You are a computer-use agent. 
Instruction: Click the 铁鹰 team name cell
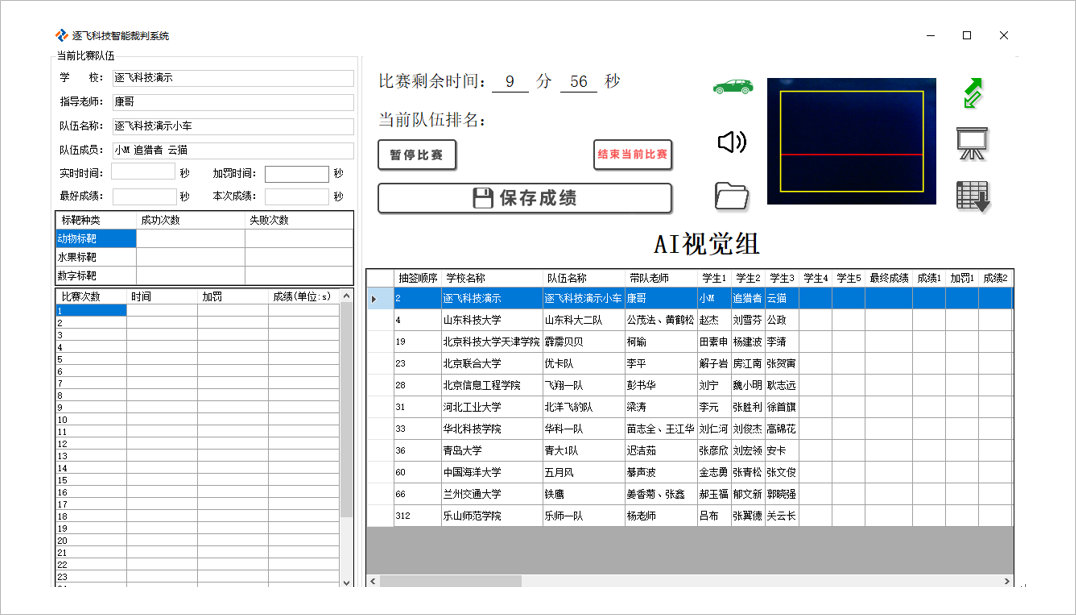pyautogui.click(x=583, y=494)
